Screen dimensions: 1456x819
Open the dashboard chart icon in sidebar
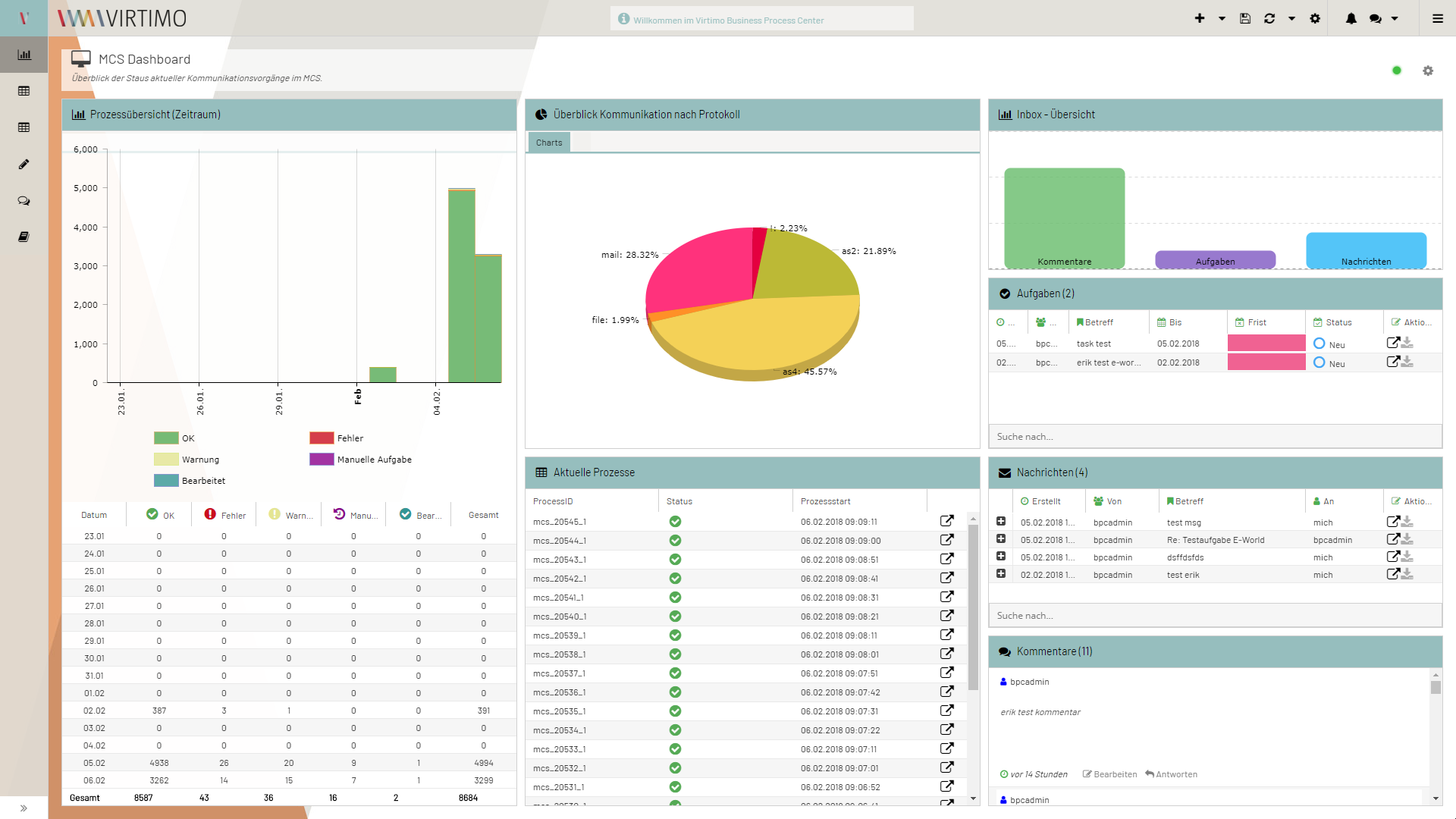[x=24, y=55]
